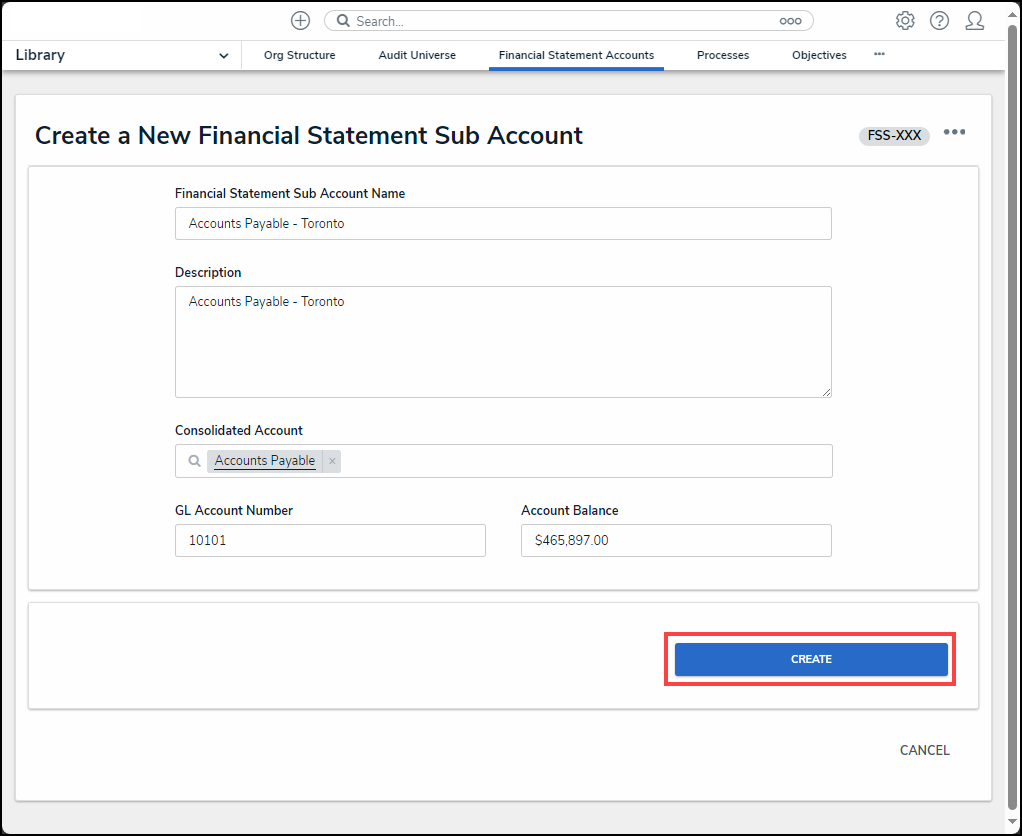Image resolution: width=1022 pixels, height=836 pixels.
Task: Show more navigation tabs via ellipsis
Action: tap(879, 55)
